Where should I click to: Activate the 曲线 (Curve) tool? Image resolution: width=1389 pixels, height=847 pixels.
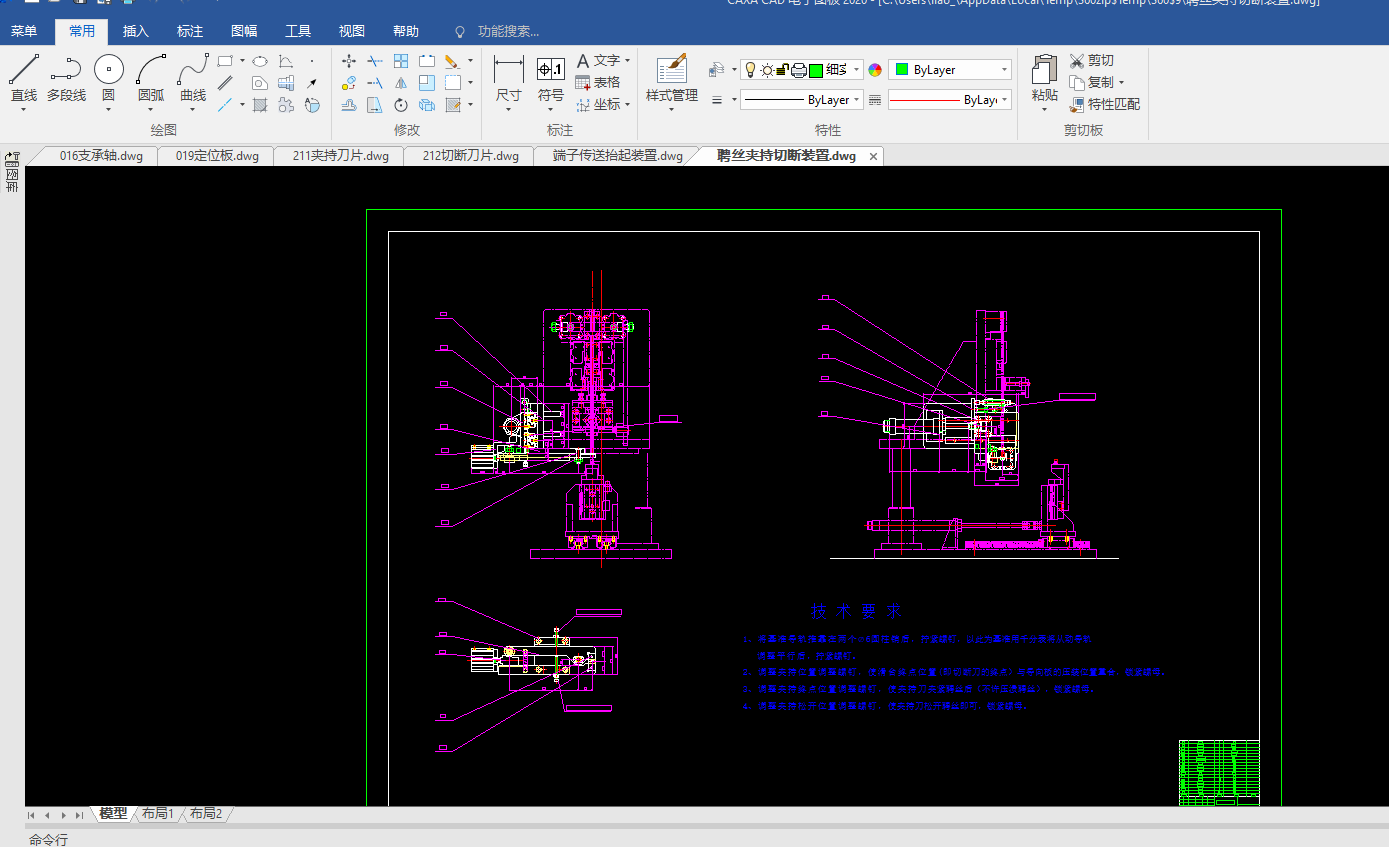tap(193, 78)
